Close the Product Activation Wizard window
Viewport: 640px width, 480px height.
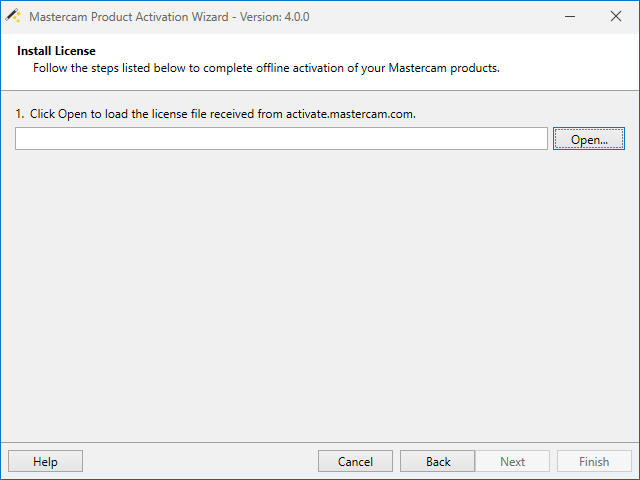pyautogui.click(x=615, y=17)
